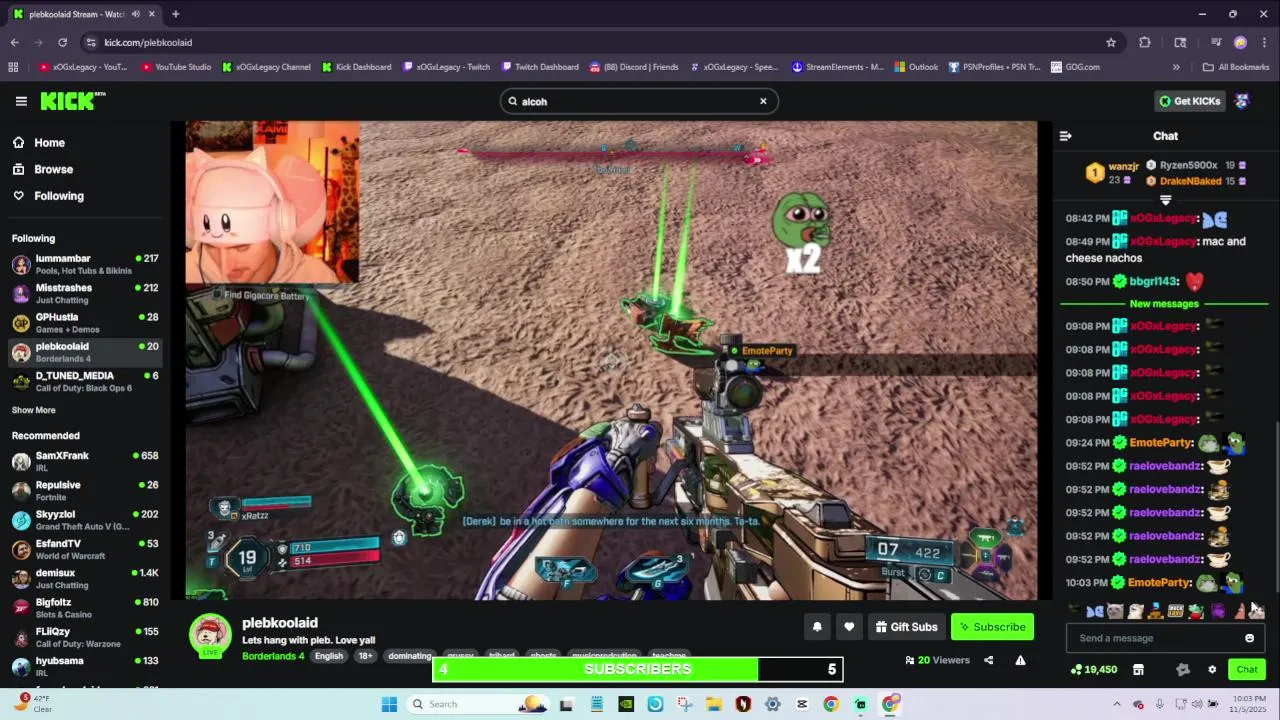Open the Get KICKs button
The width and height of the screenshot is (1280, 720).
pos(1189,101)
